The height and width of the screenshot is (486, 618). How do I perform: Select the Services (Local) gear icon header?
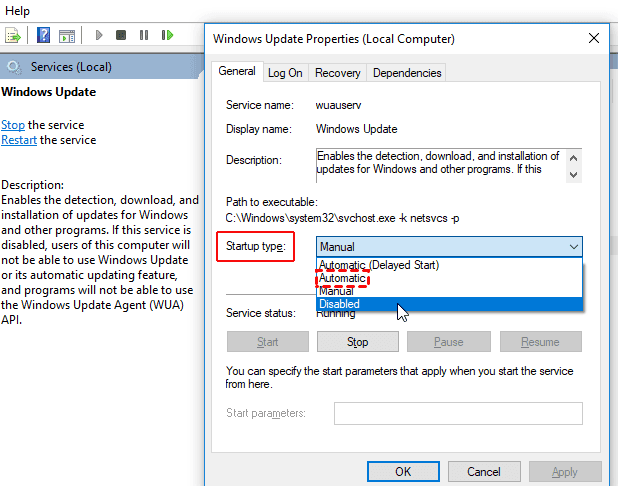pyautogui.click(x=14, y=67)
